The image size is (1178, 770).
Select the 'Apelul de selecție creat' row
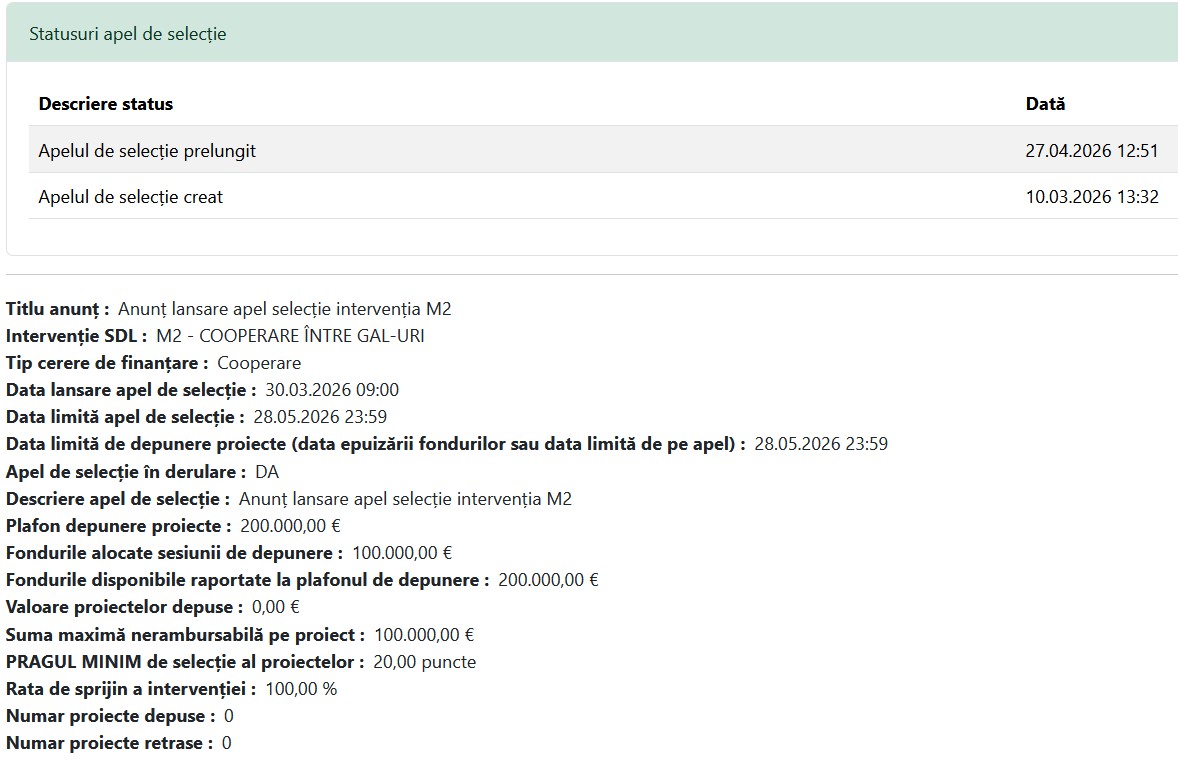point(130,197)
